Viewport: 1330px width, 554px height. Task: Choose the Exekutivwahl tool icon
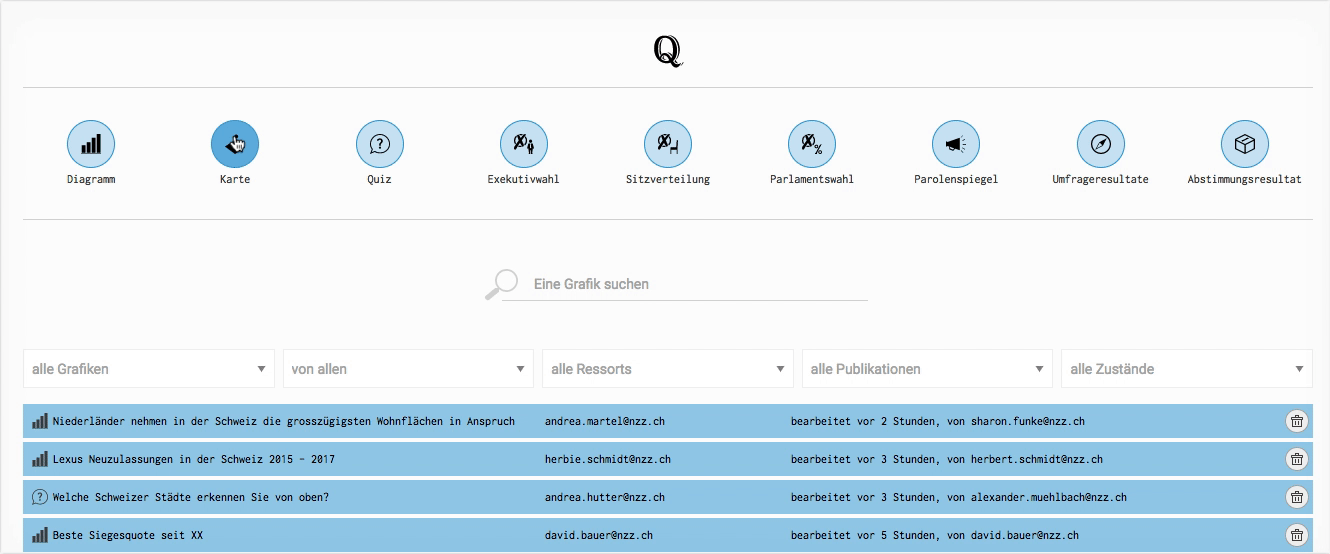(524, 144)
